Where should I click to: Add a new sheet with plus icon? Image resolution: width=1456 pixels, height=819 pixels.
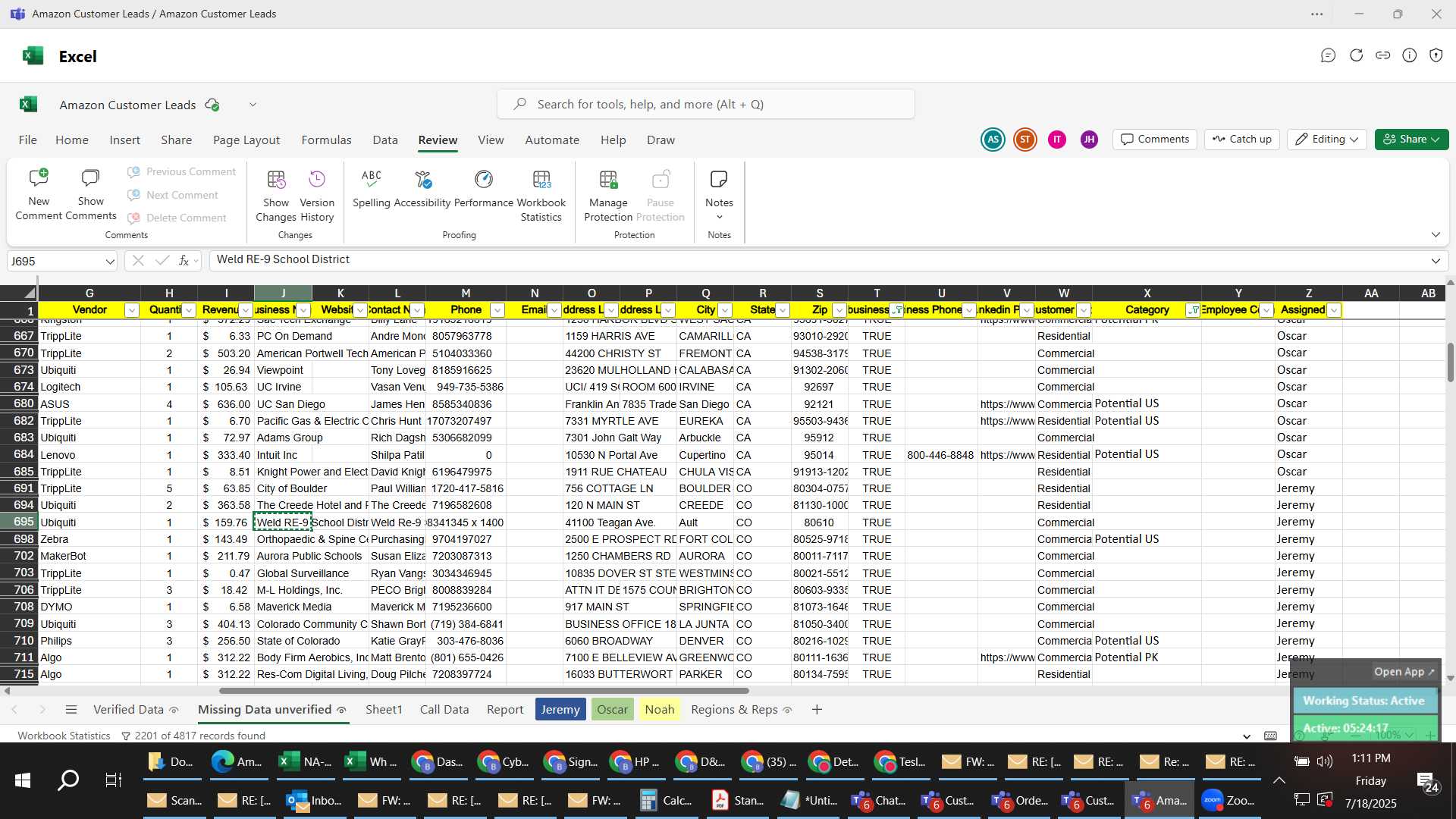click(x=817, y=710)
